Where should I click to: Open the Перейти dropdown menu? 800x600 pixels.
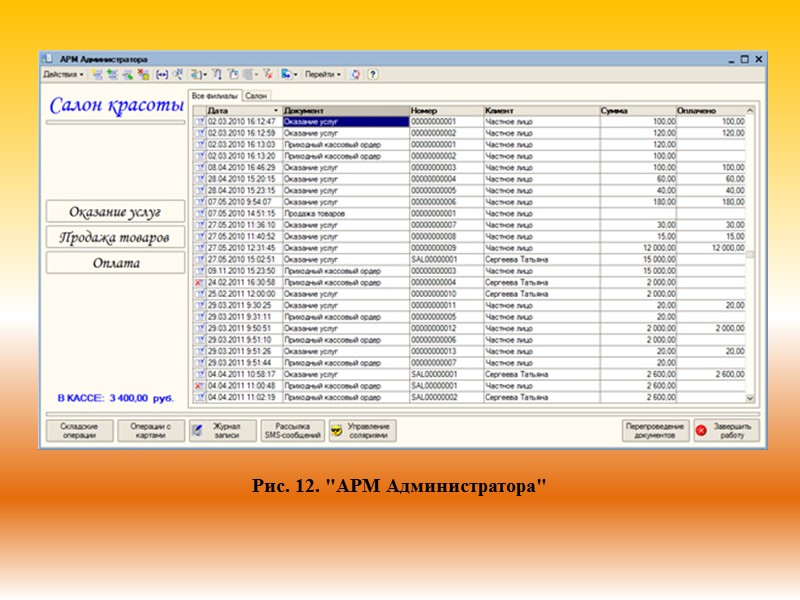pos(322,74)
